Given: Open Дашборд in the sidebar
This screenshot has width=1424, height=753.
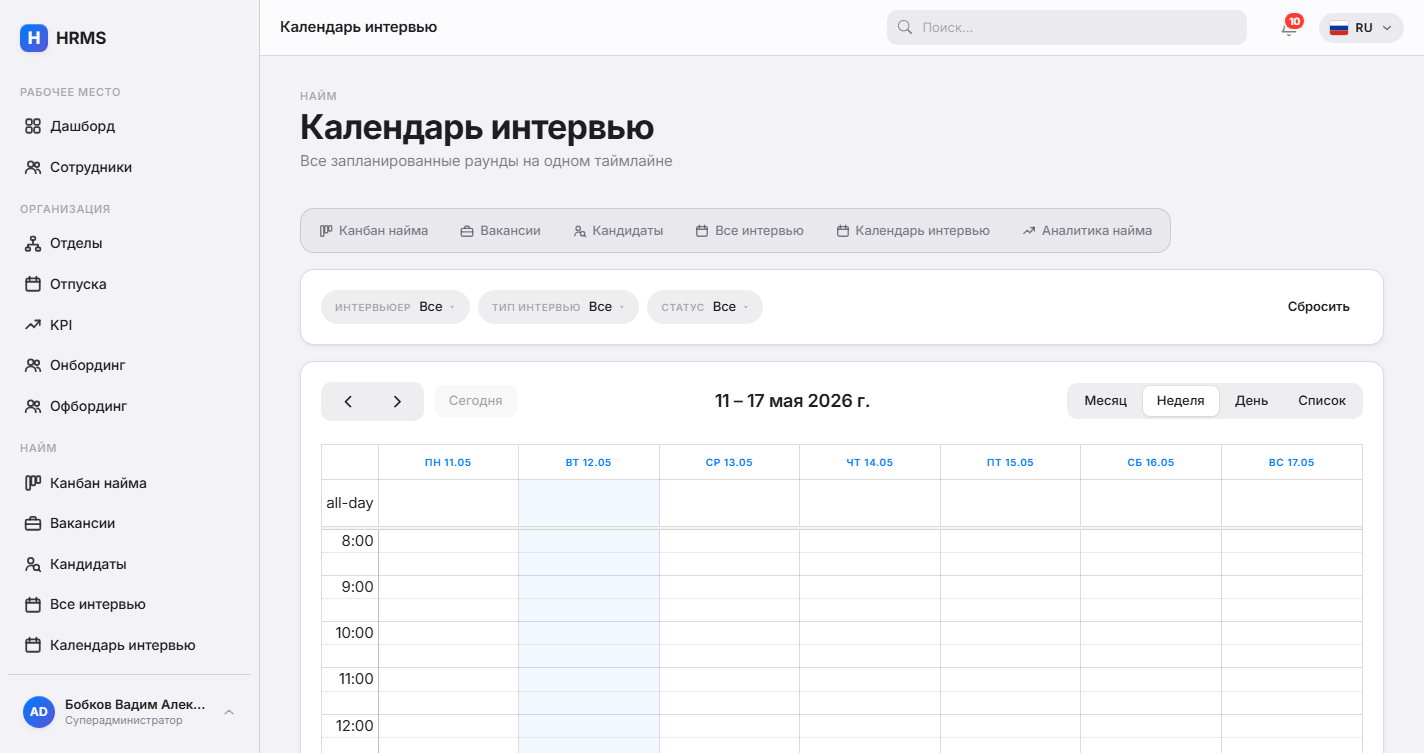Looking at the screenshot, I should click(129, 127).
